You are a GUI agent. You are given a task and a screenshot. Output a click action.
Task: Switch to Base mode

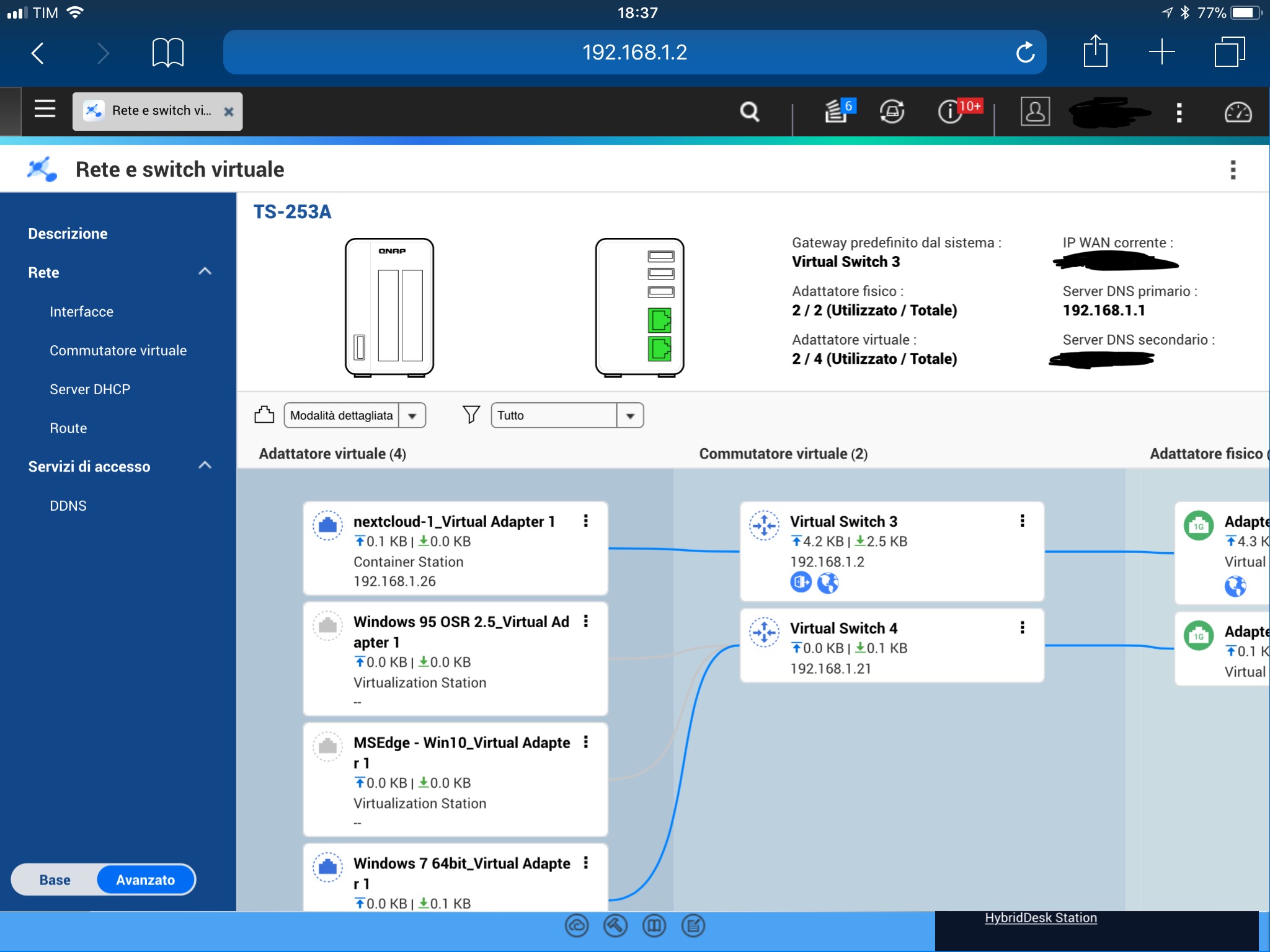pyautogui.click(x=55, y=879)
